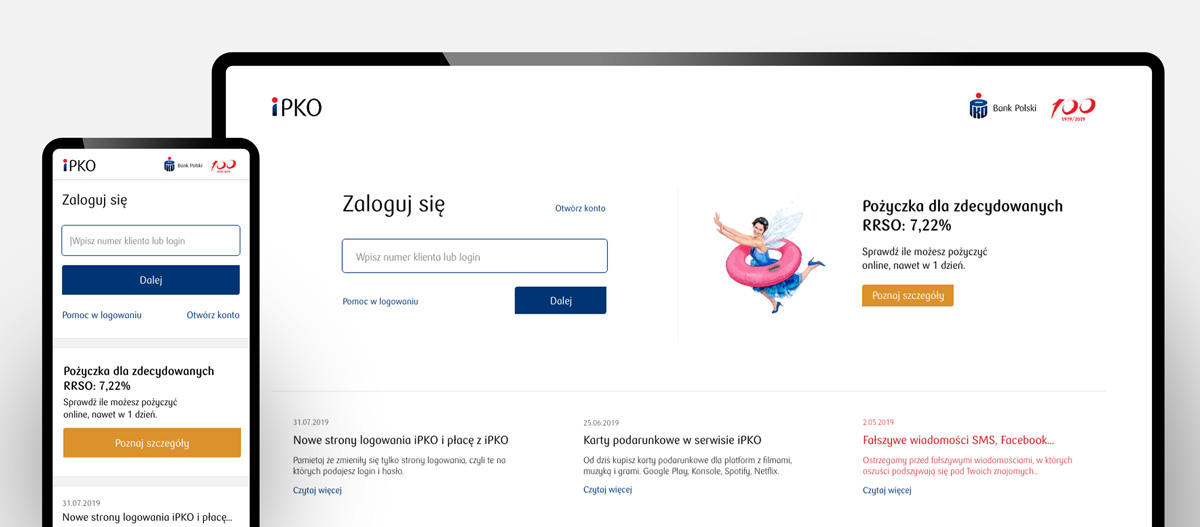Viewport: 1200px width, 527px height.
Task: Click the Bank Polski logo in mobile view
Action: click(x=183, y=165)
